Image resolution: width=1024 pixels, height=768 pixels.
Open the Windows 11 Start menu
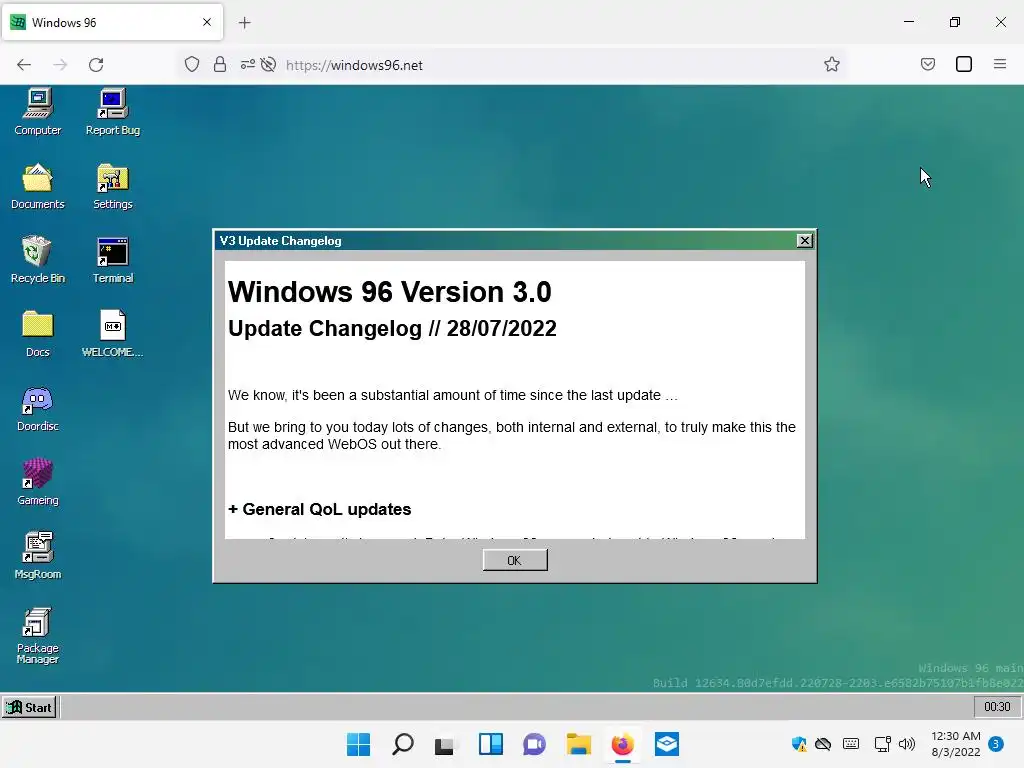coord(359,744)
